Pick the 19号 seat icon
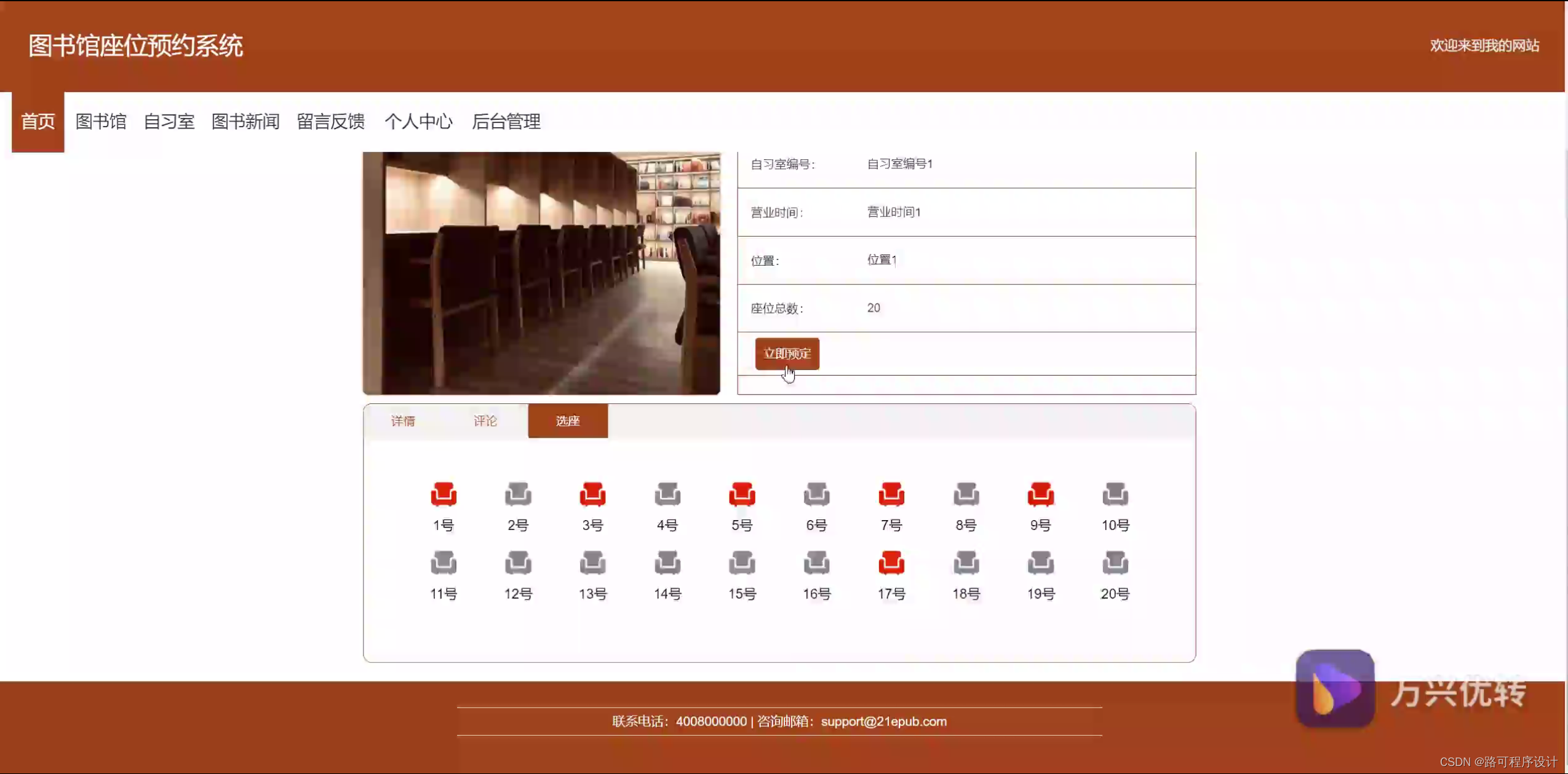 pos(1041,563)
